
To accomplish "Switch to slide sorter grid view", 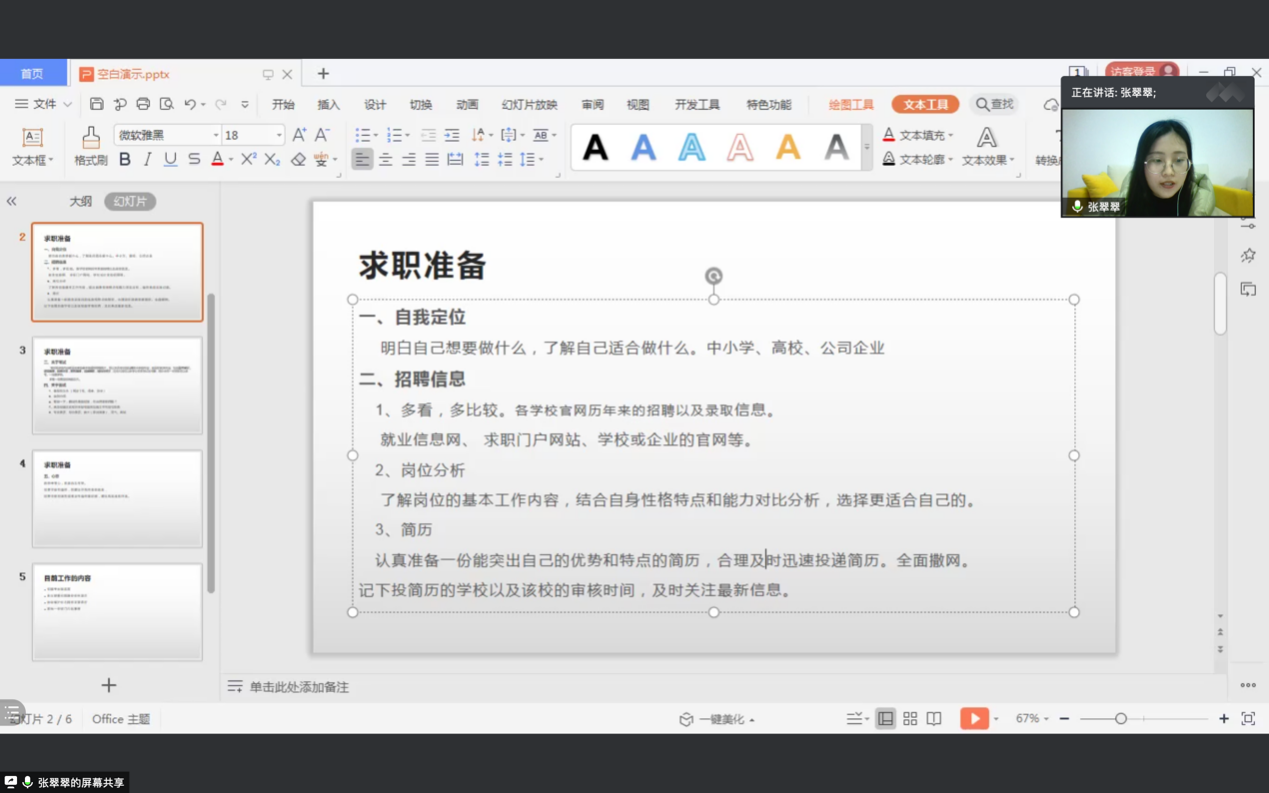I will [910, 719].
